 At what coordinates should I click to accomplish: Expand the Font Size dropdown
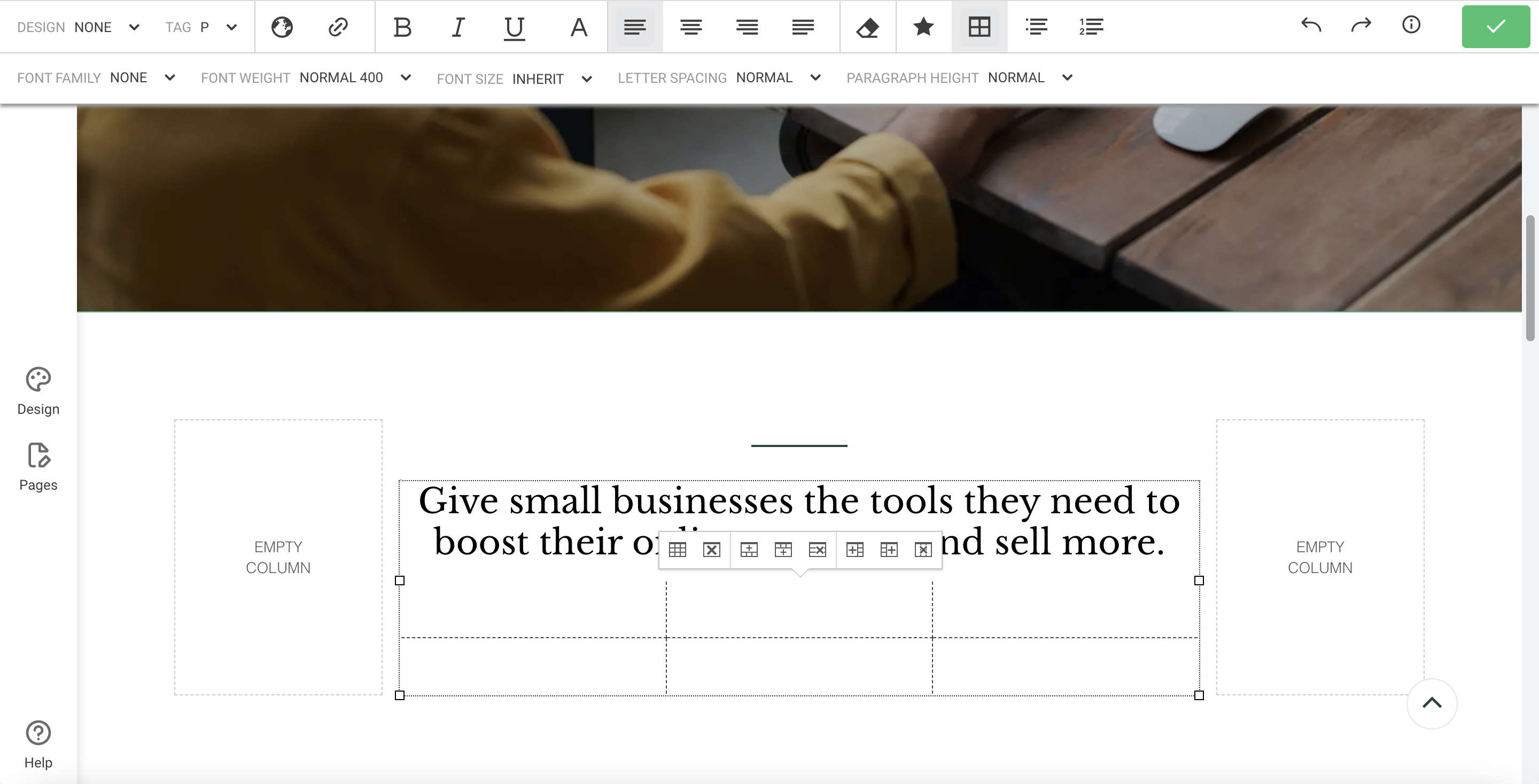(x=515, y=79)
